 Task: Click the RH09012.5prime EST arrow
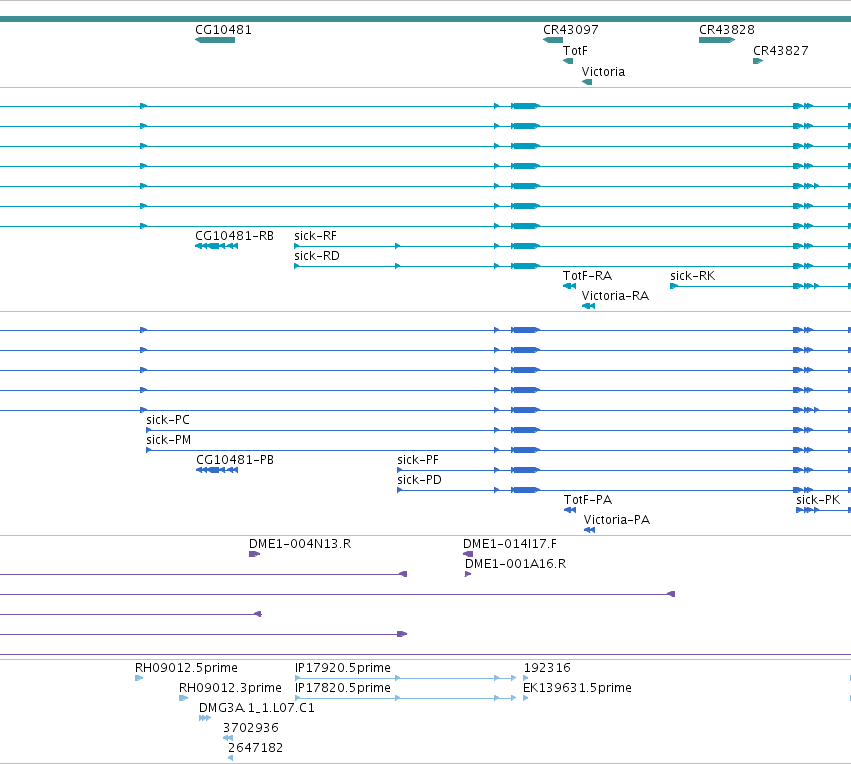point(139,678)
